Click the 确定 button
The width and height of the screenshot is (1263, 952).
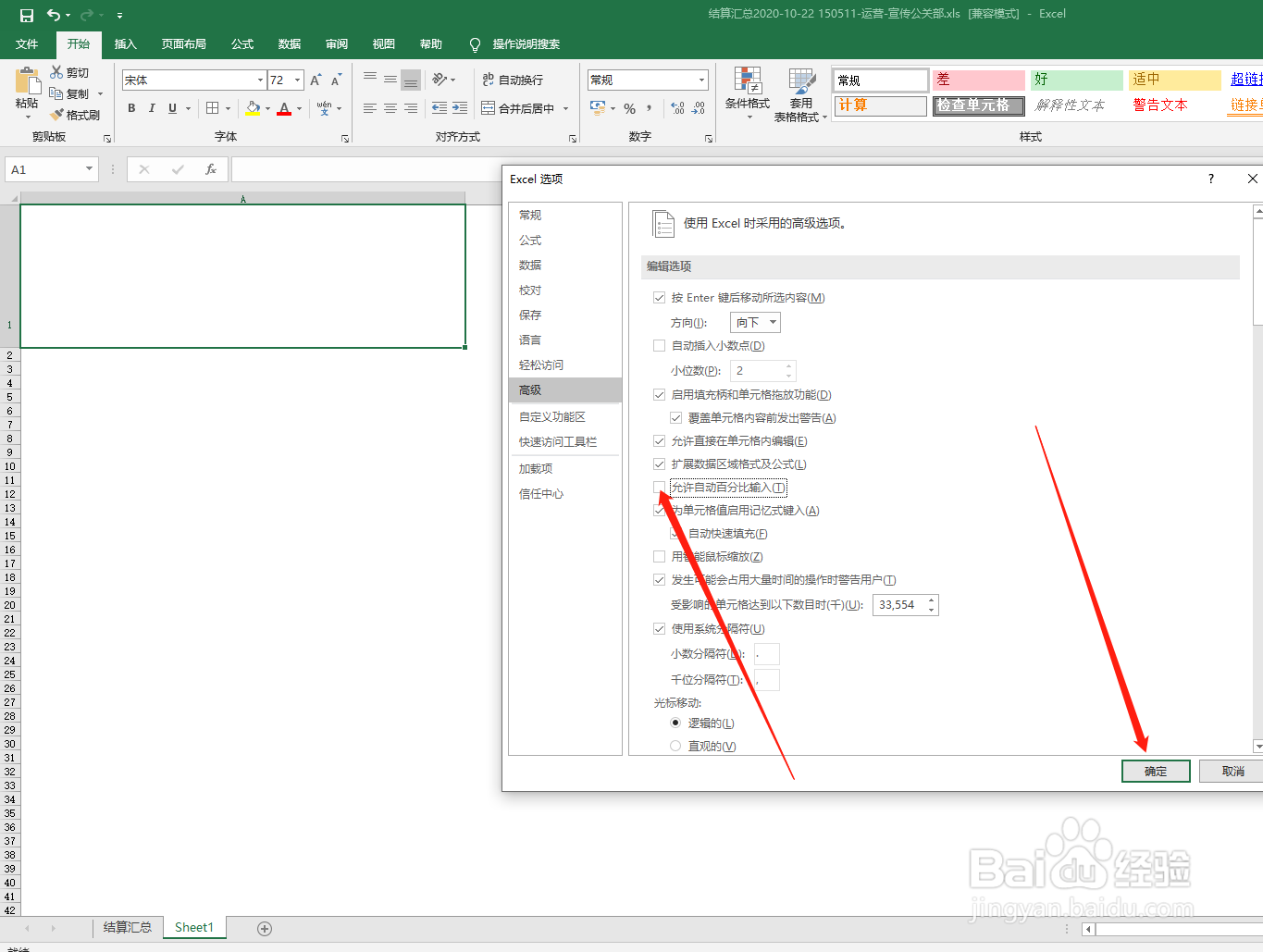[1156, 771]
